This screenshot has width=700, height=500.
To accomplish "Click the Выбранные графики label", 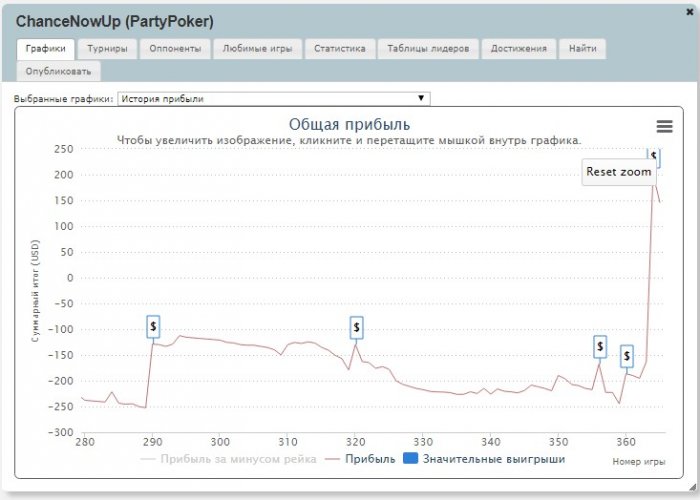I will point(63,99).
